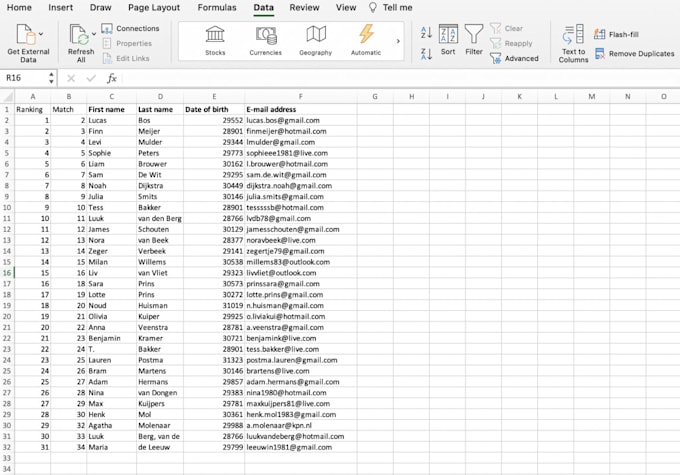
Task: Cancel formula entry X button
Action: coord(71,79)
